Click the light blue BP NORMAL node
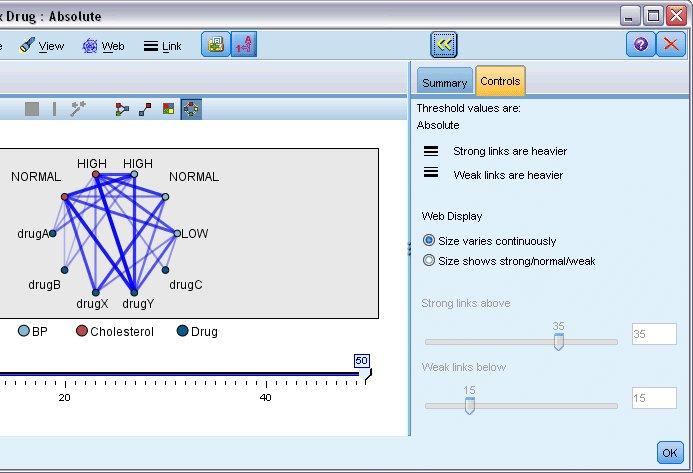This screenshot has height=473, width=693. pos(165,196)
